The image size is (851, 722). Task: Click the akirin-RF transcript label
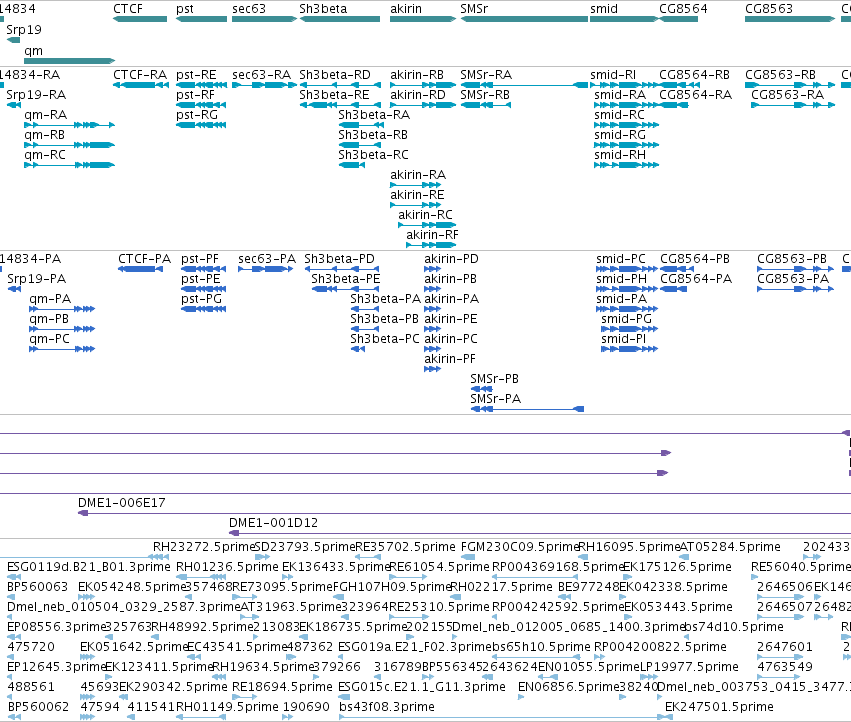[x=433, y=235]
